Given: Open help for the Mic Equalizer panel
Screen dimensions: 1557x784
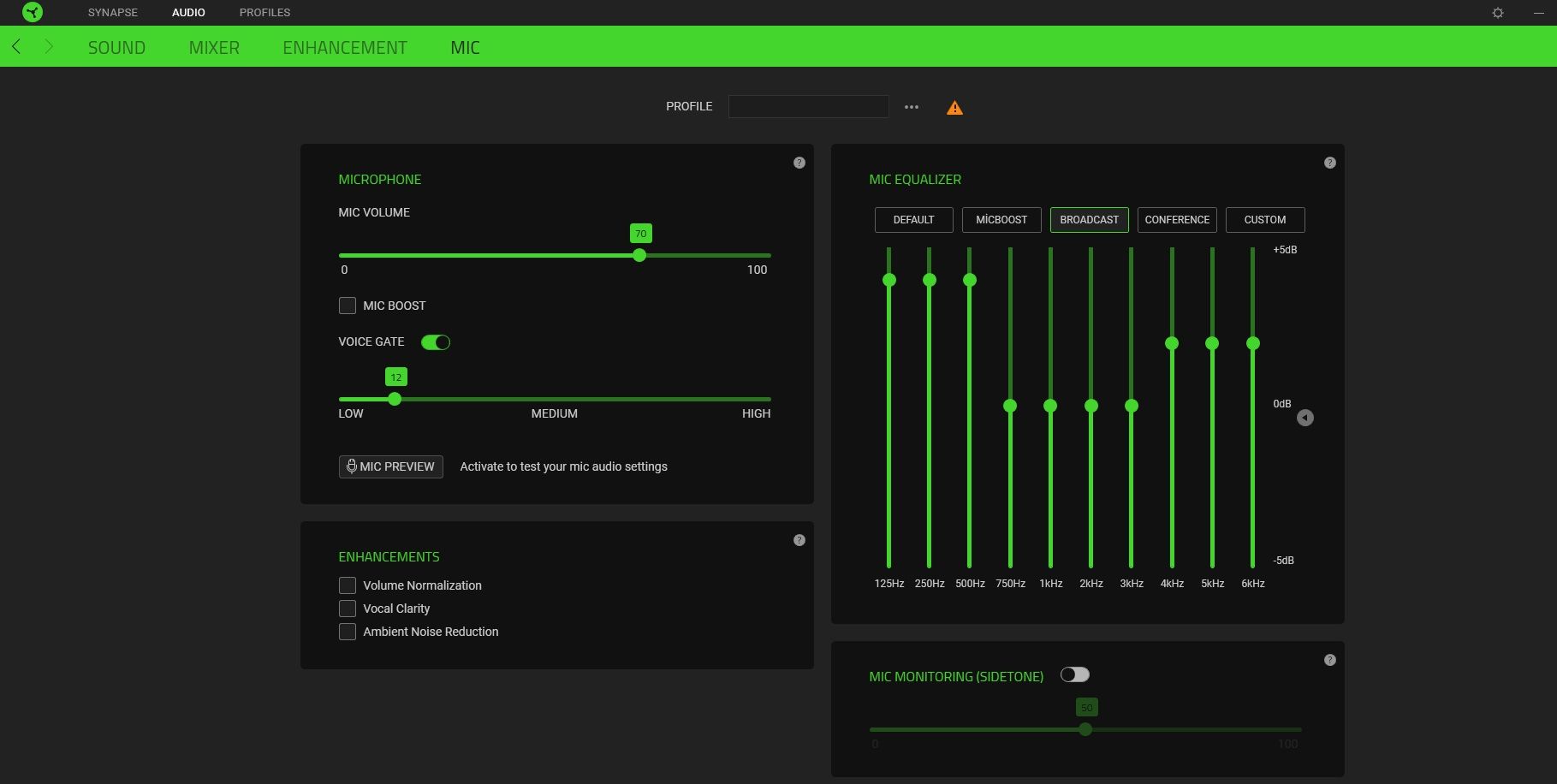Looking at the screenshot, I should click(1330, 163).
